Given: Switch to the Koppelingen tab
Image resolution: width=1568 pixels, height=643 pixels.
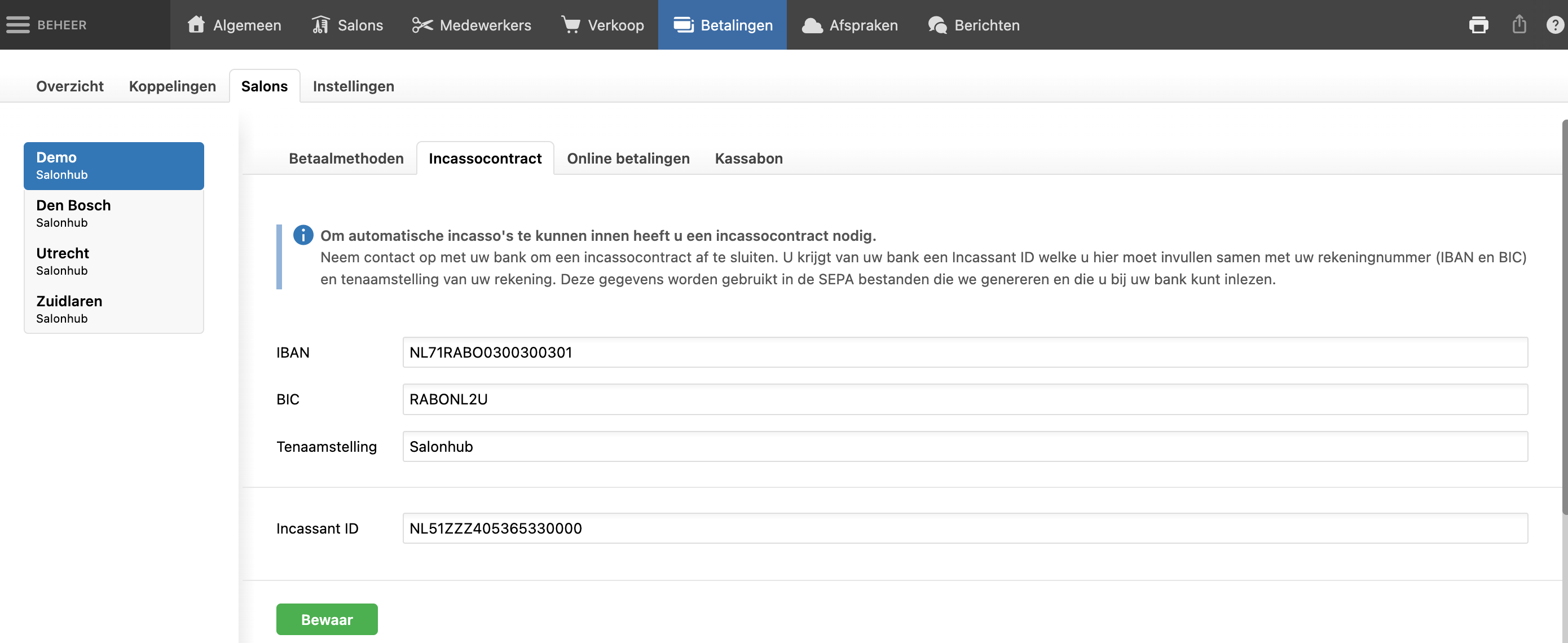Looking at the screenshot, I should coord(172,86).
